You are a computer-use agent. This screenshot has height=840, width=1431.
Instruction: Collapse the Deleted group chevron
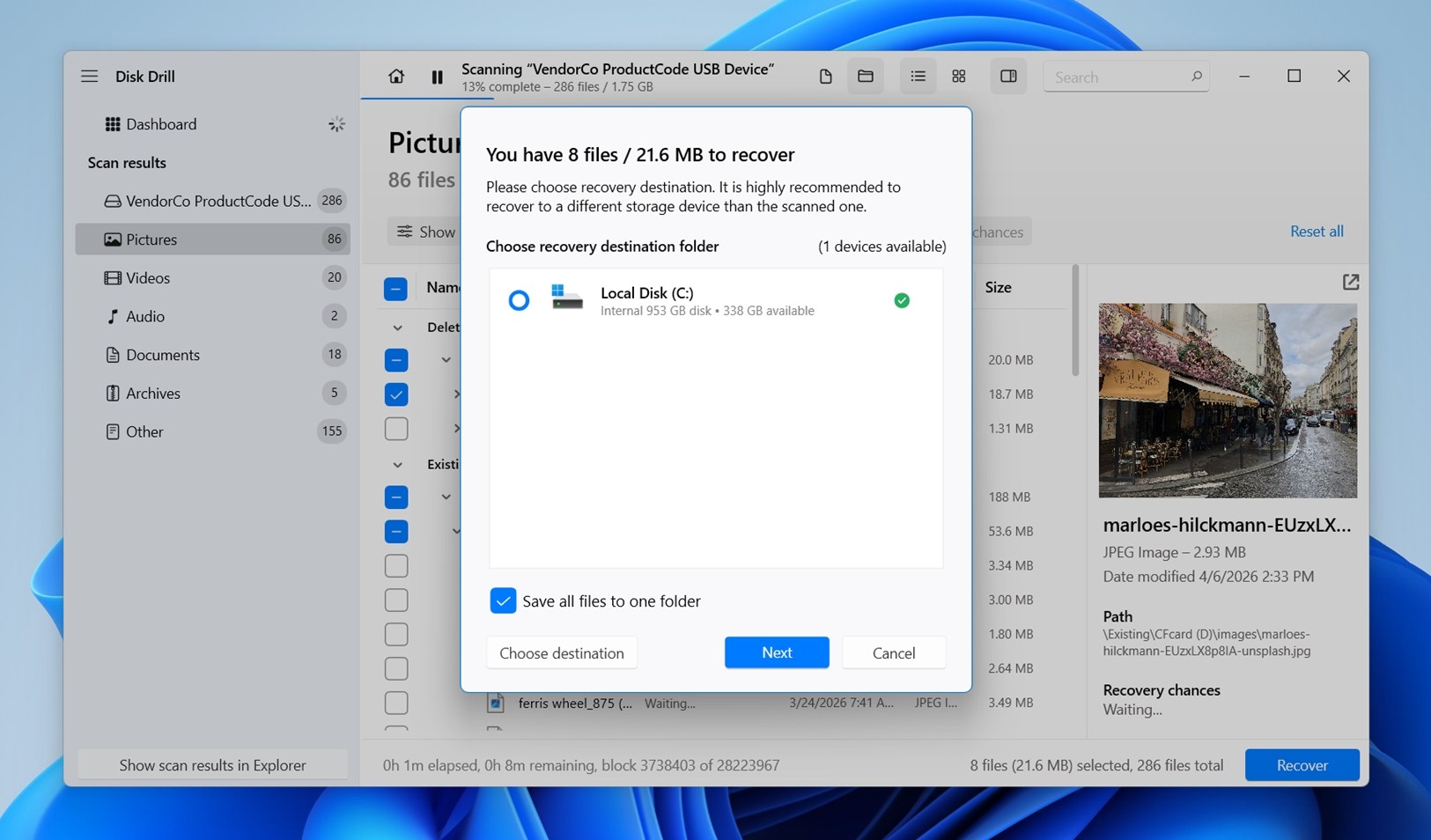tap(397, 328)
